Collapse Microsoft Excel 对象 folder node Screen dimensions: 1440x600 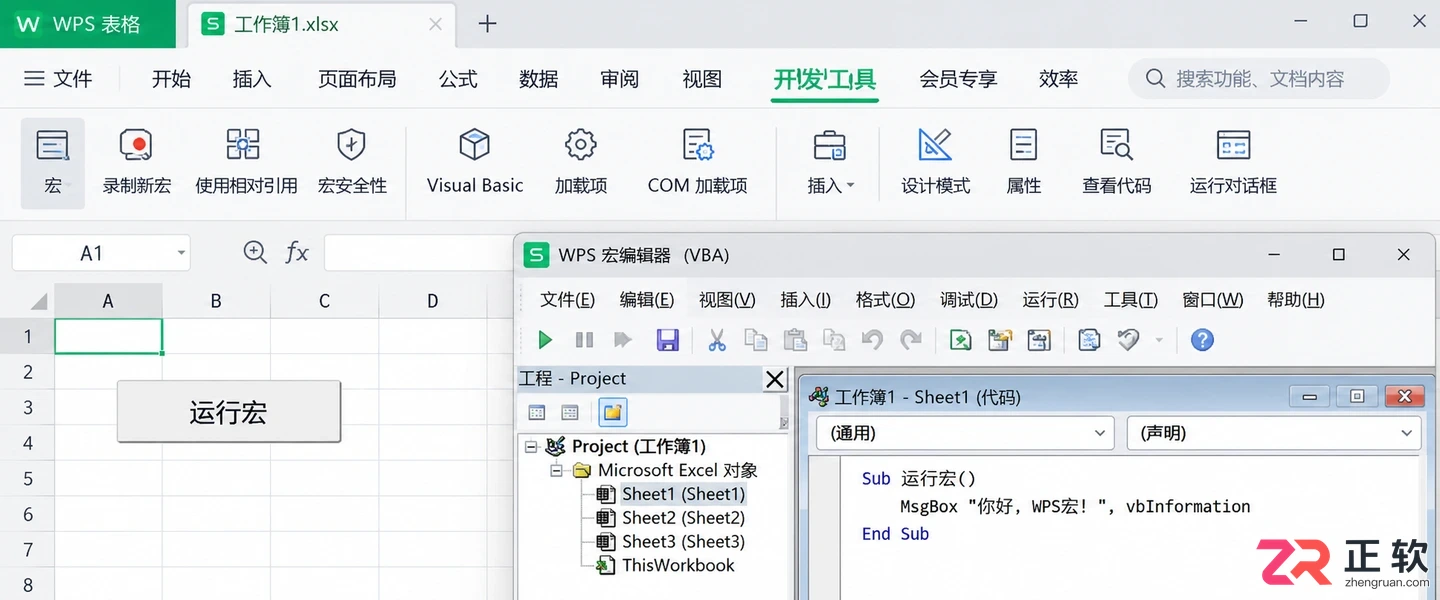[x=557, y=471]
